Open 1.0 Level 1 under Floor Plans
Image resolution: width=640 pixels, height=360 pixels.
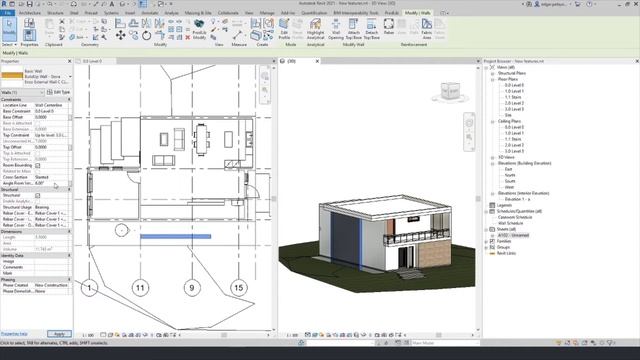point(514,91)
